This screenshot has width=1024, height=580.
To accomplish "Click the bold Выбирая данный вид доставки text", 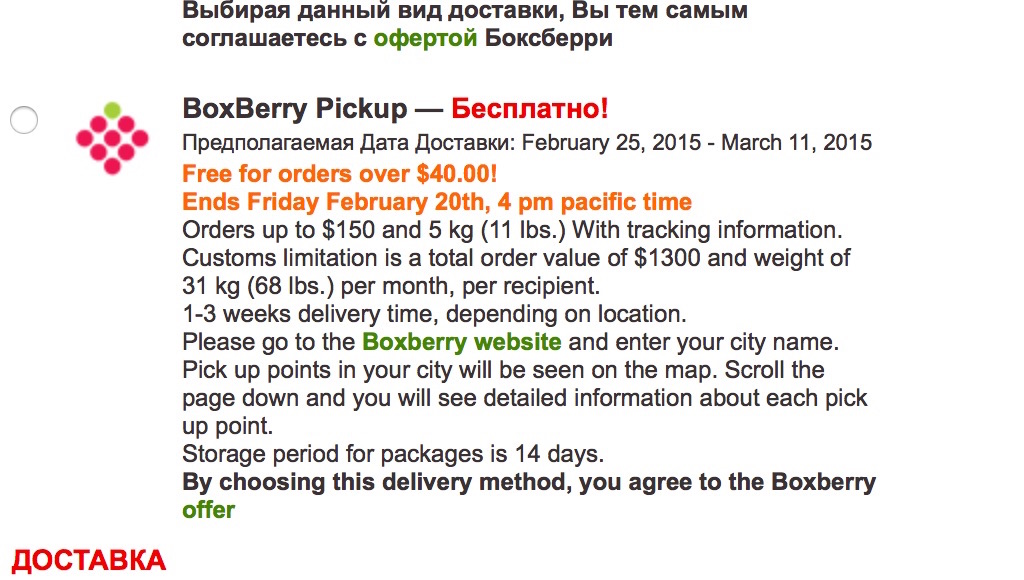I will point(465,10).
